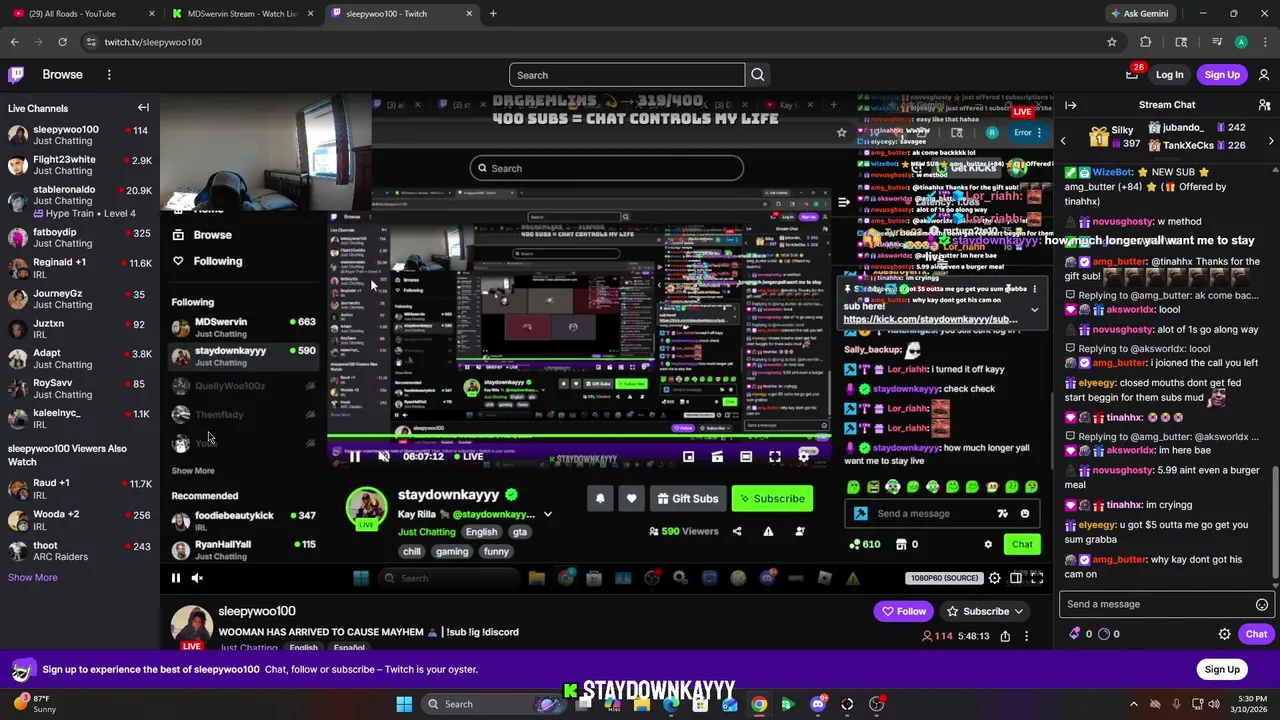The width and height of the screenshot is (1280, 720).
Task: Open more options under the stream
Action: click(x=1026, y=636)
